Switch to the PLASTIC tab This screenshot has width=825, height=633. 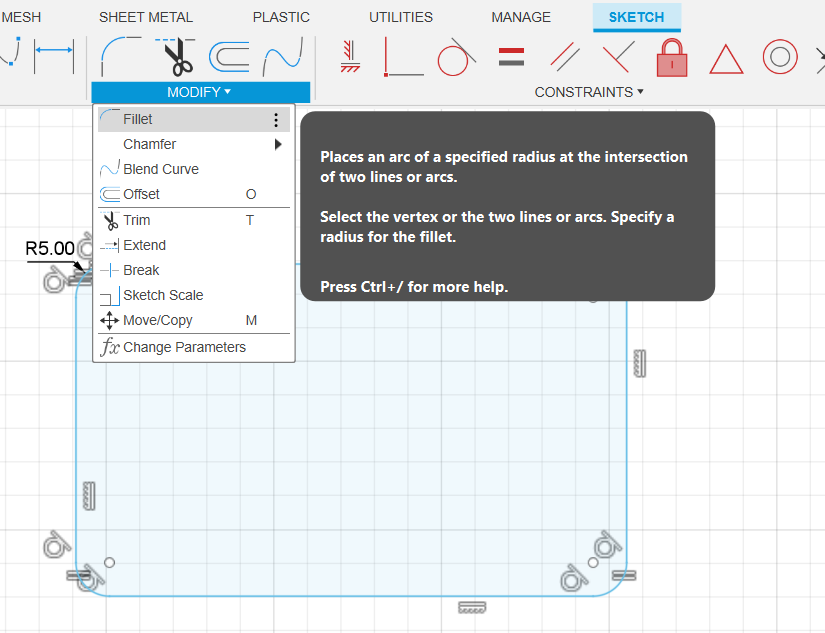pyautogui.click(x=281, y=17)
